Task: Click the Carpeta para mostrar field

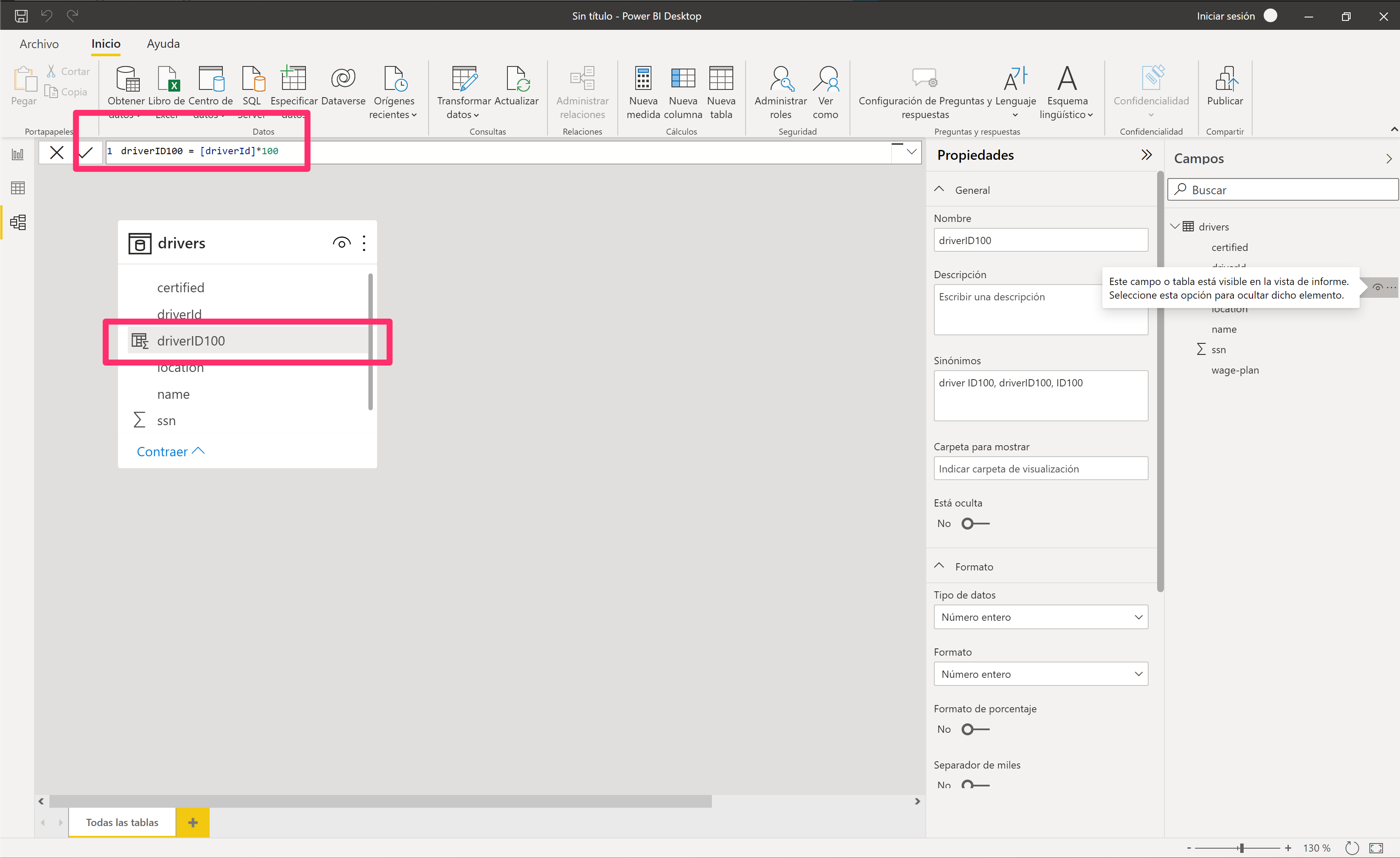Action: 1040,469
